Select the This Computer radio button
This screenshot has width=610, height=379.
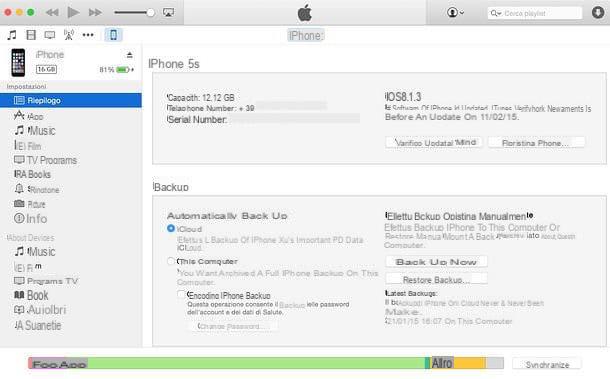point(171,261)
